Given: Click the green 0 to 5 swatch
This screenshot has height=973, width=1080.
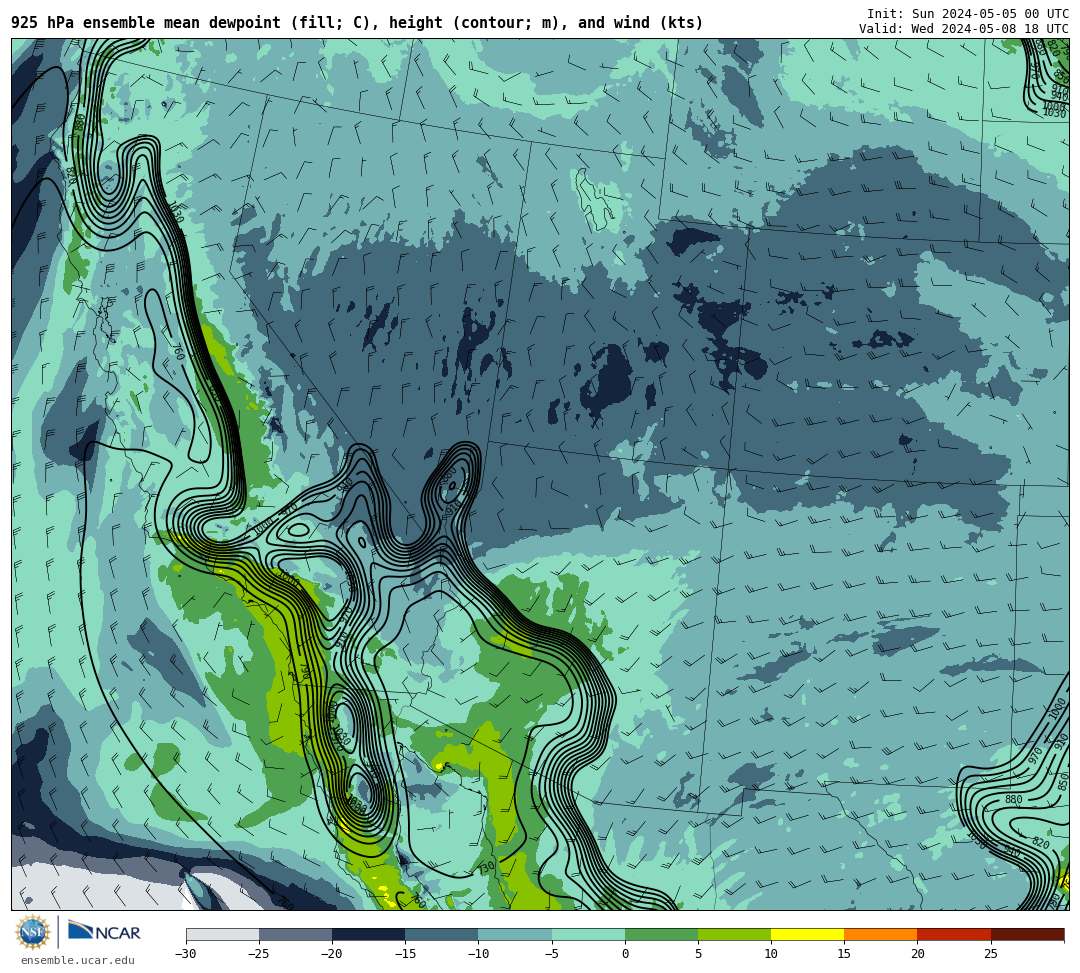Looking at the screenshot, I should [661, 934].
